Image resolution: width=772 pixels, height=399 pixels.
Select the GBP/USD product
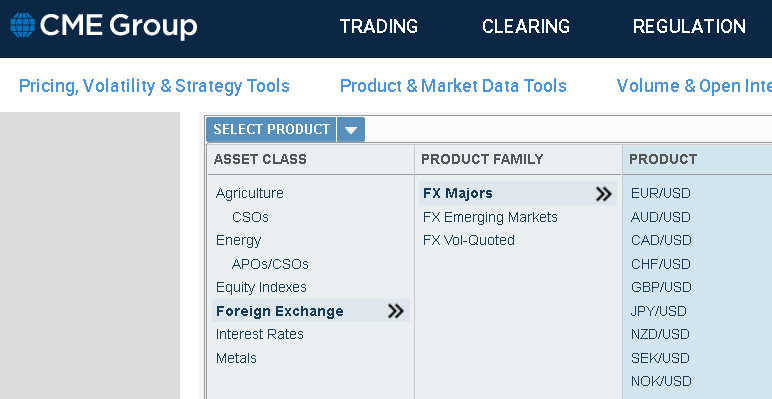[661, 287]
